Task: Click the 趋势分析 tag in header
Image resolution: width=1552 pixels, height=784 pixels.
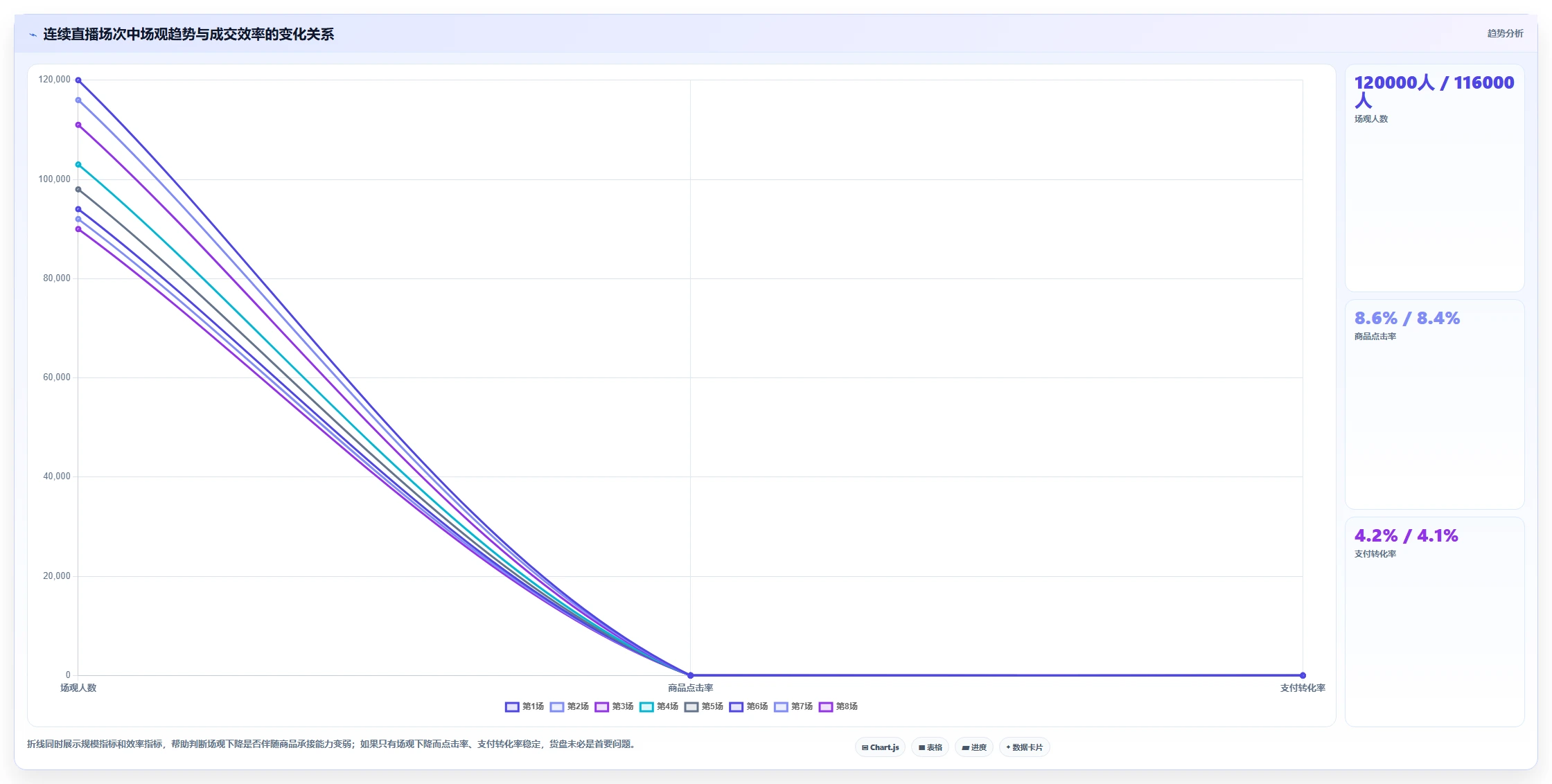Action: click(x=1505, y=33)
